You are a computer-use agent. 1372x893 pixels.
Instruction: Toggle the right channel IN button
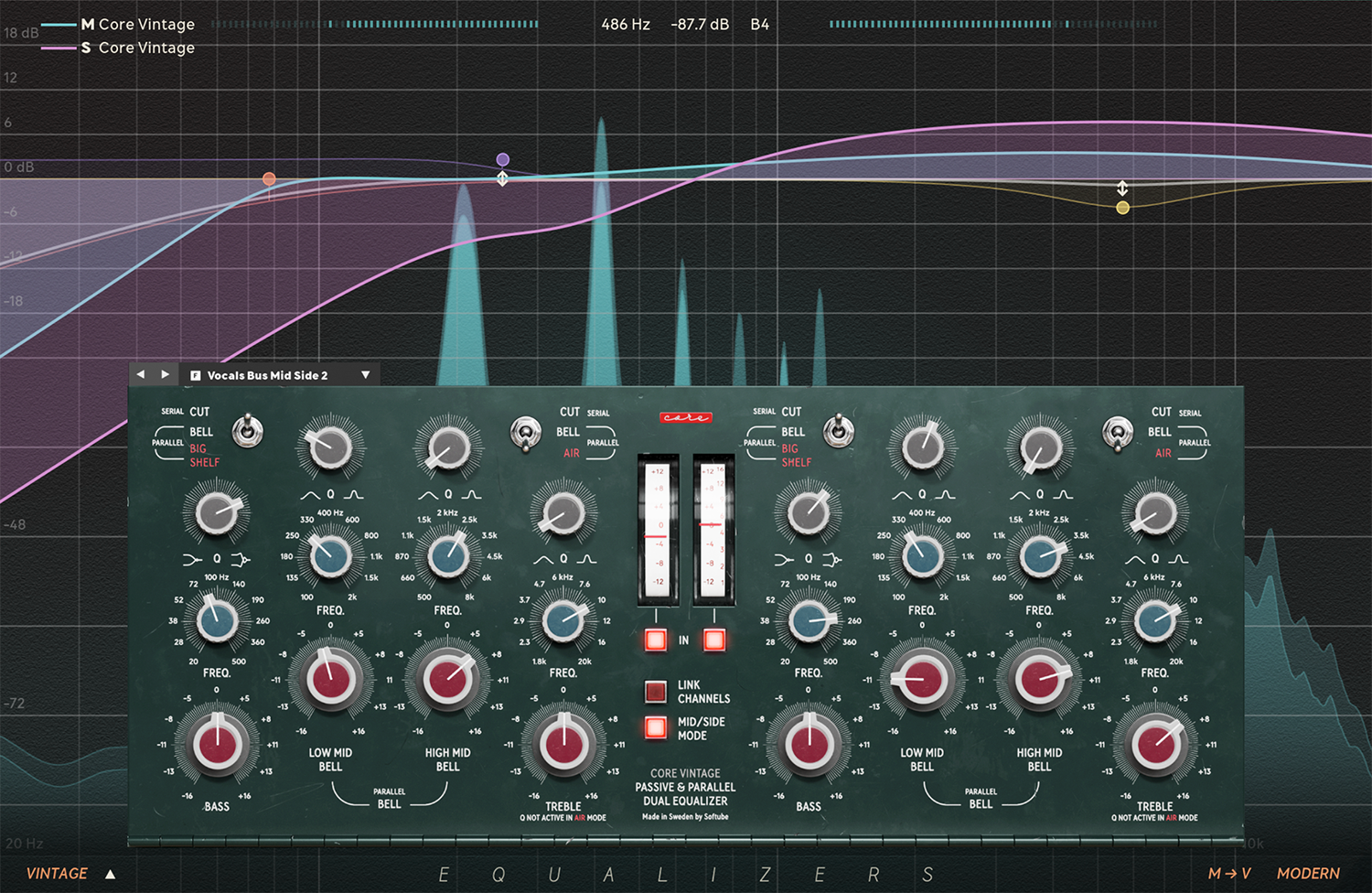tap(714, 640)
